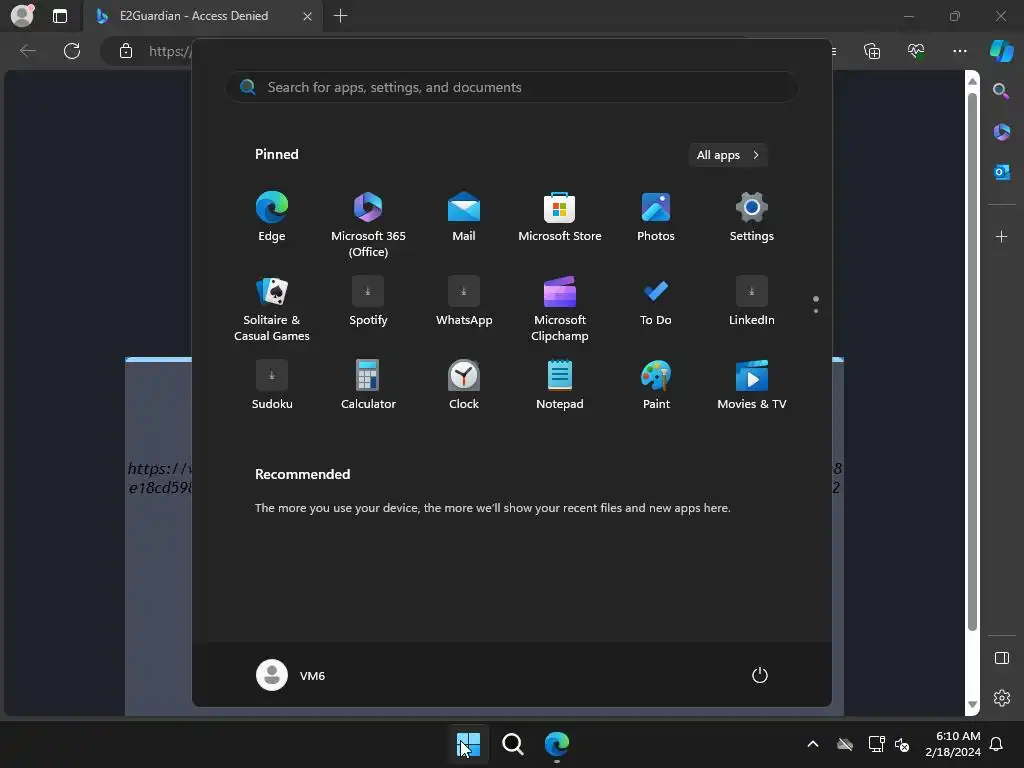Click the Edge back arrow
This screenshot has width=1024, height=768.
[27, 51]
